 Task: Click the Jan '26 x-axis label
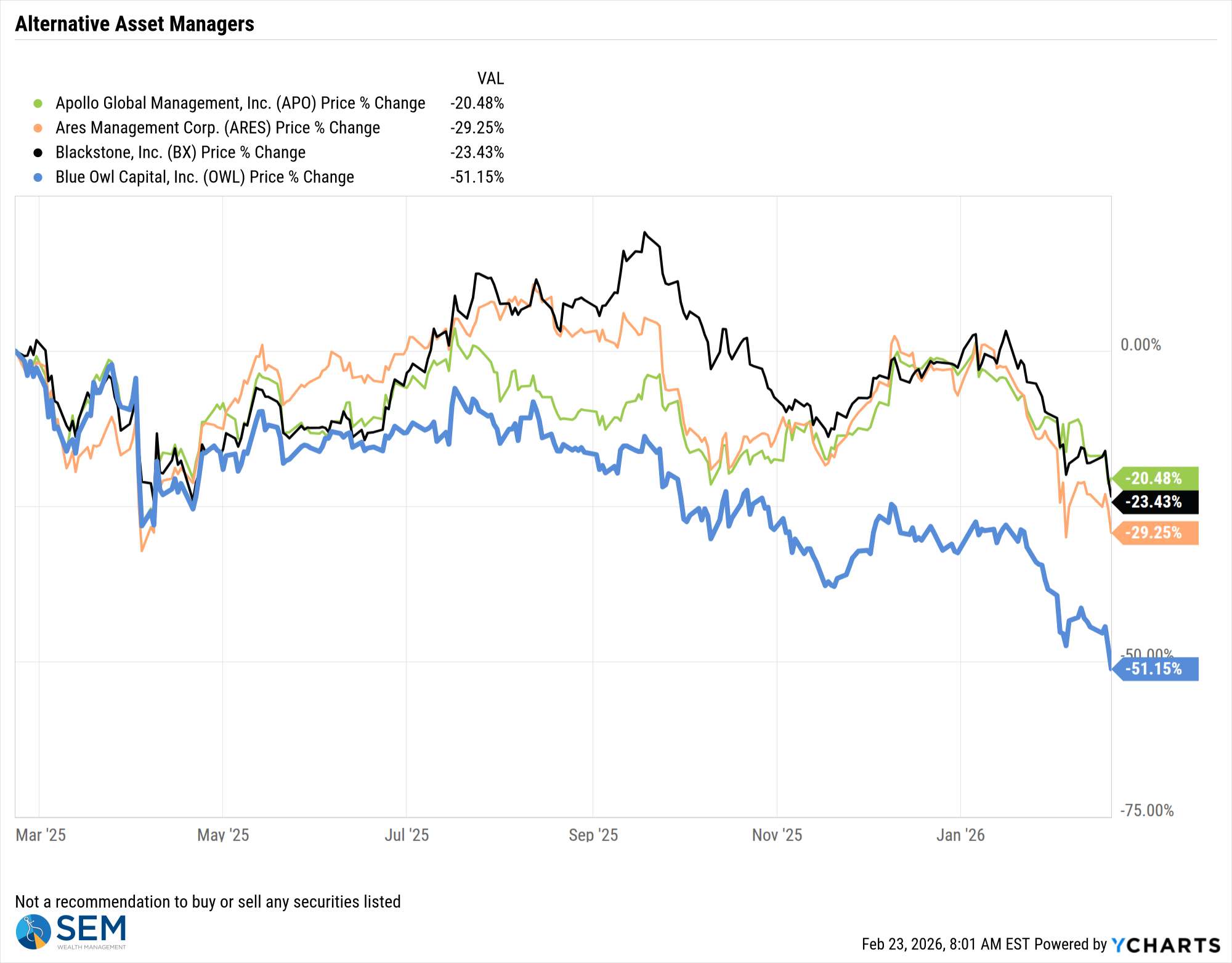click(960, 835)
